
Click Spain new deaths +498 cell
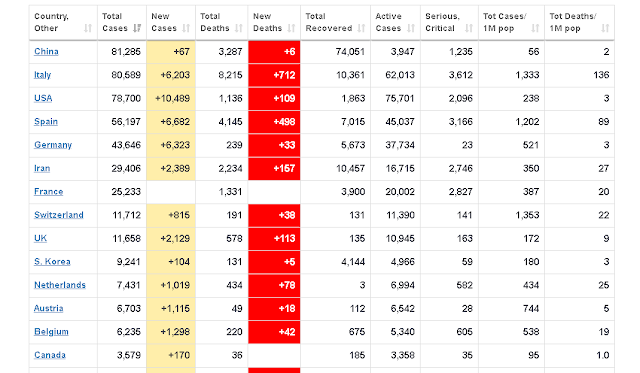tap(274, 122)
